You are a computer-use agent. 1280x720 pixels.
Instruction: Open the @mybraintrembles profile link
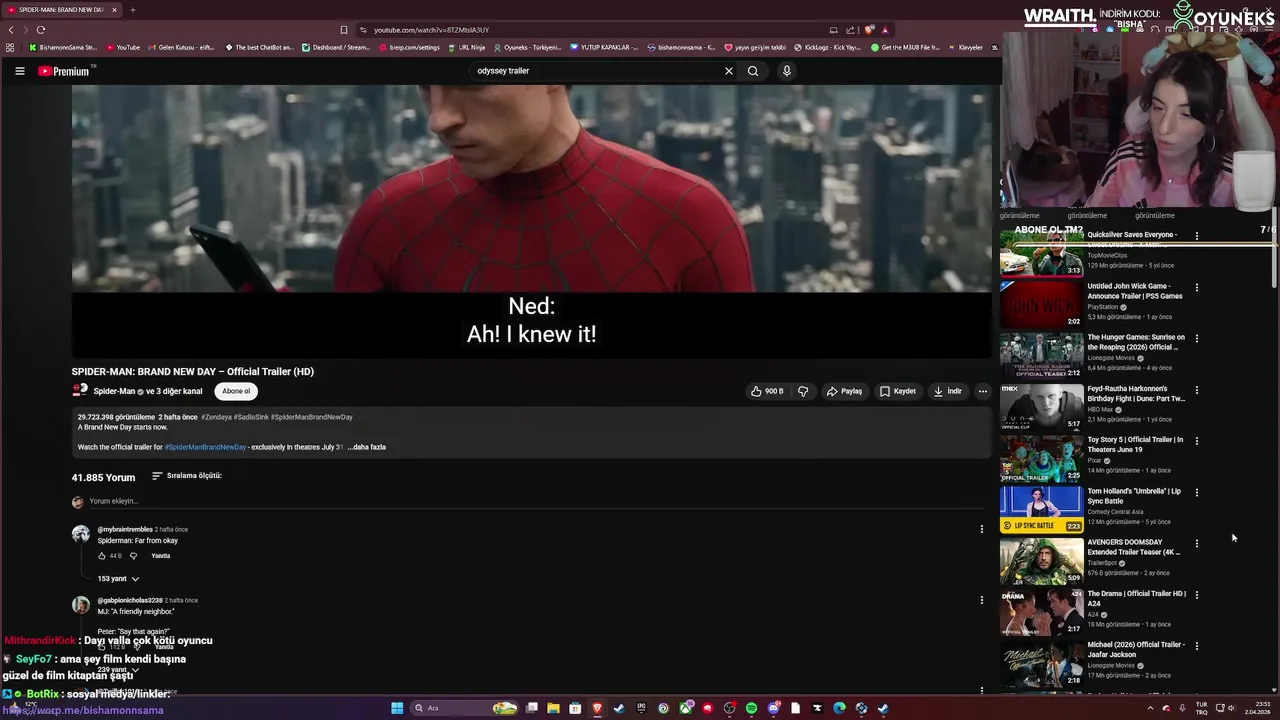[125, 529]
